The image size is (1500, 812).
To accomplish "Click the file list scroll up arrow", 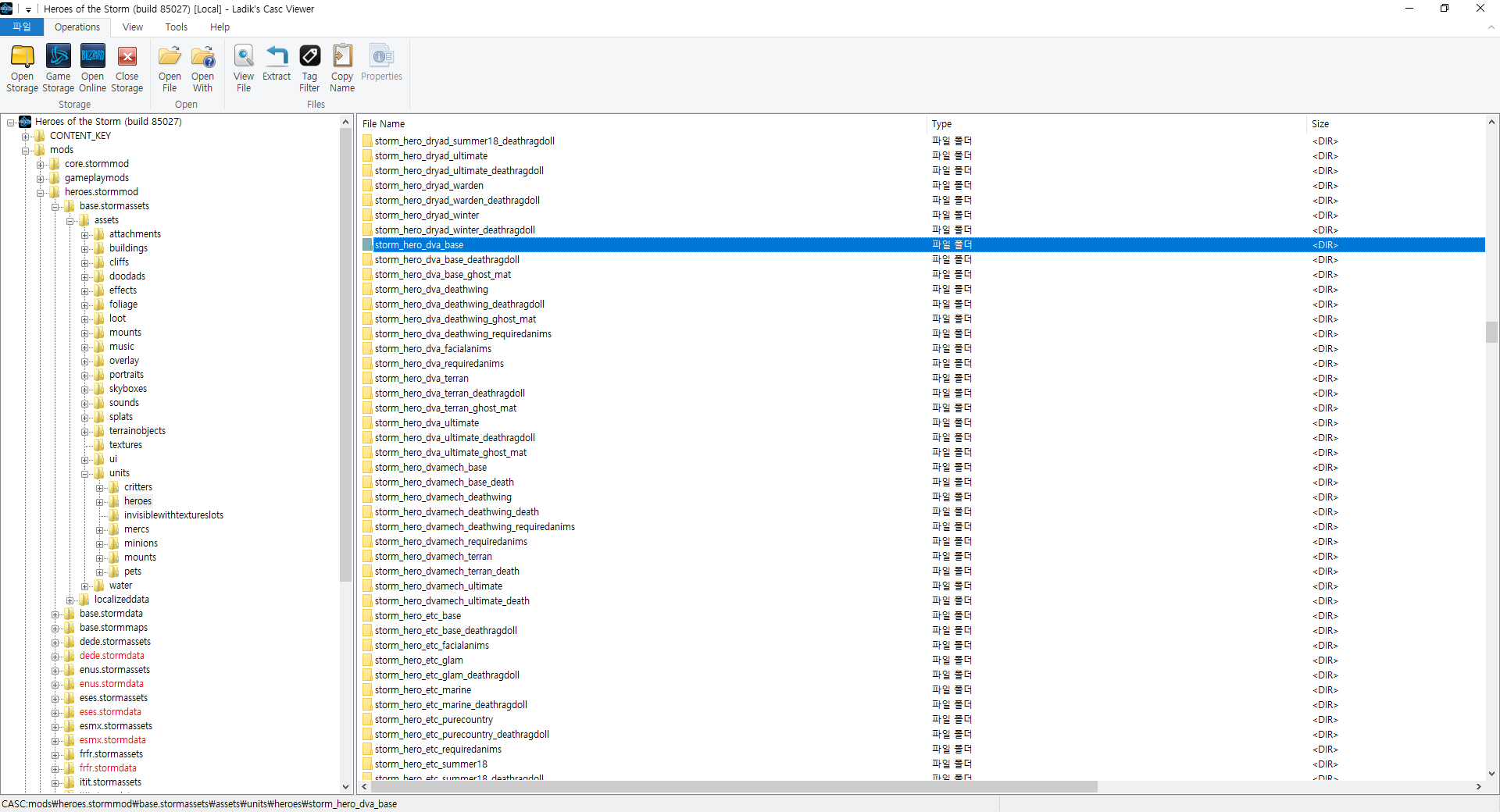I will click(1491, 123).
